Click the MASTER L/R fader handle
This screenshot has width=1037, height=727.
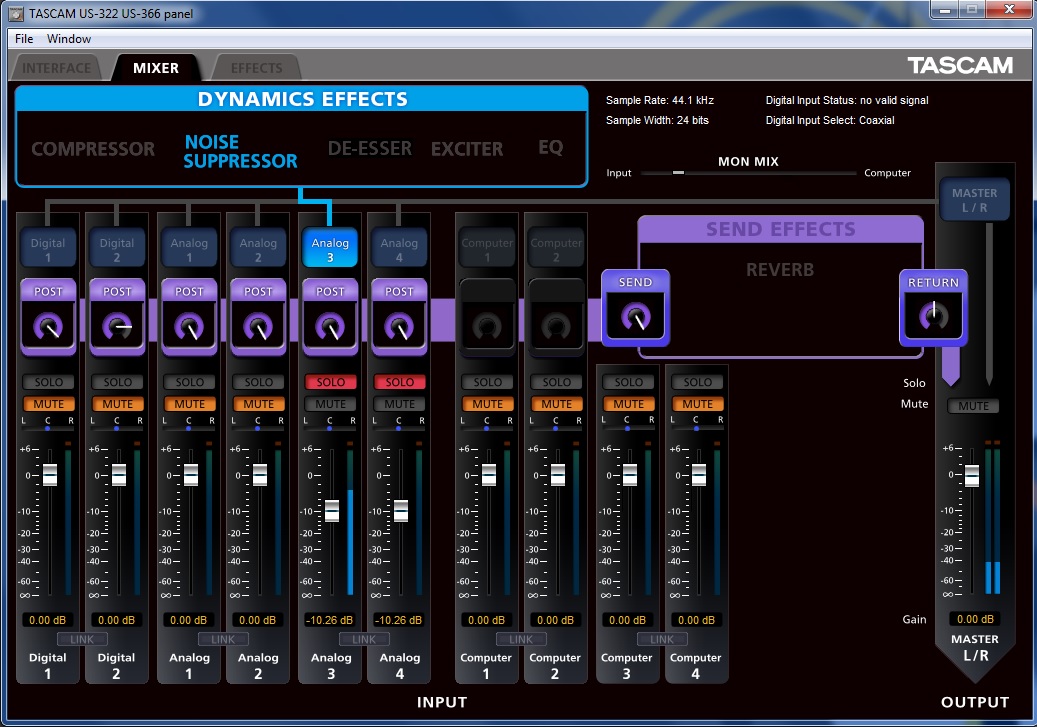[972, 476]
